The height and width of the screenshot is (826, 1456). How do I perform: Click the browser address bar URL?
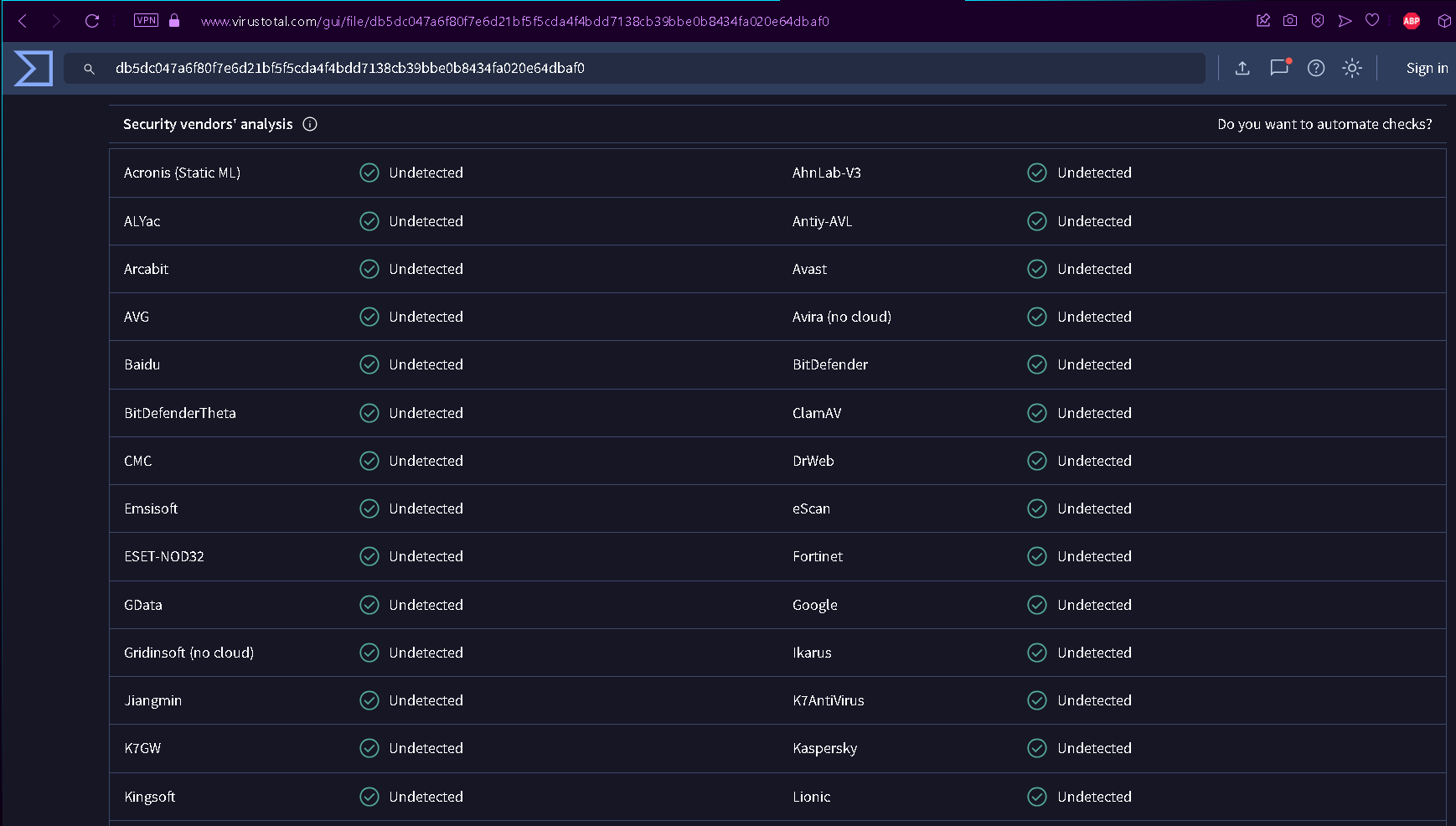(x=514, y=21)
